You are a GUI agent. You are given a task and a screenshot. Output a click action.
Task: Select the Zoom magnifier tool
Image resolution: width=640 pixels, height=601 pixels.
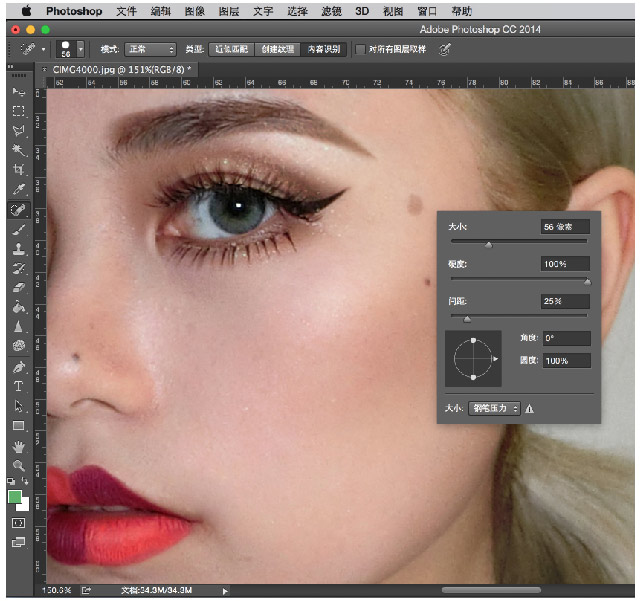pos(18,466)
